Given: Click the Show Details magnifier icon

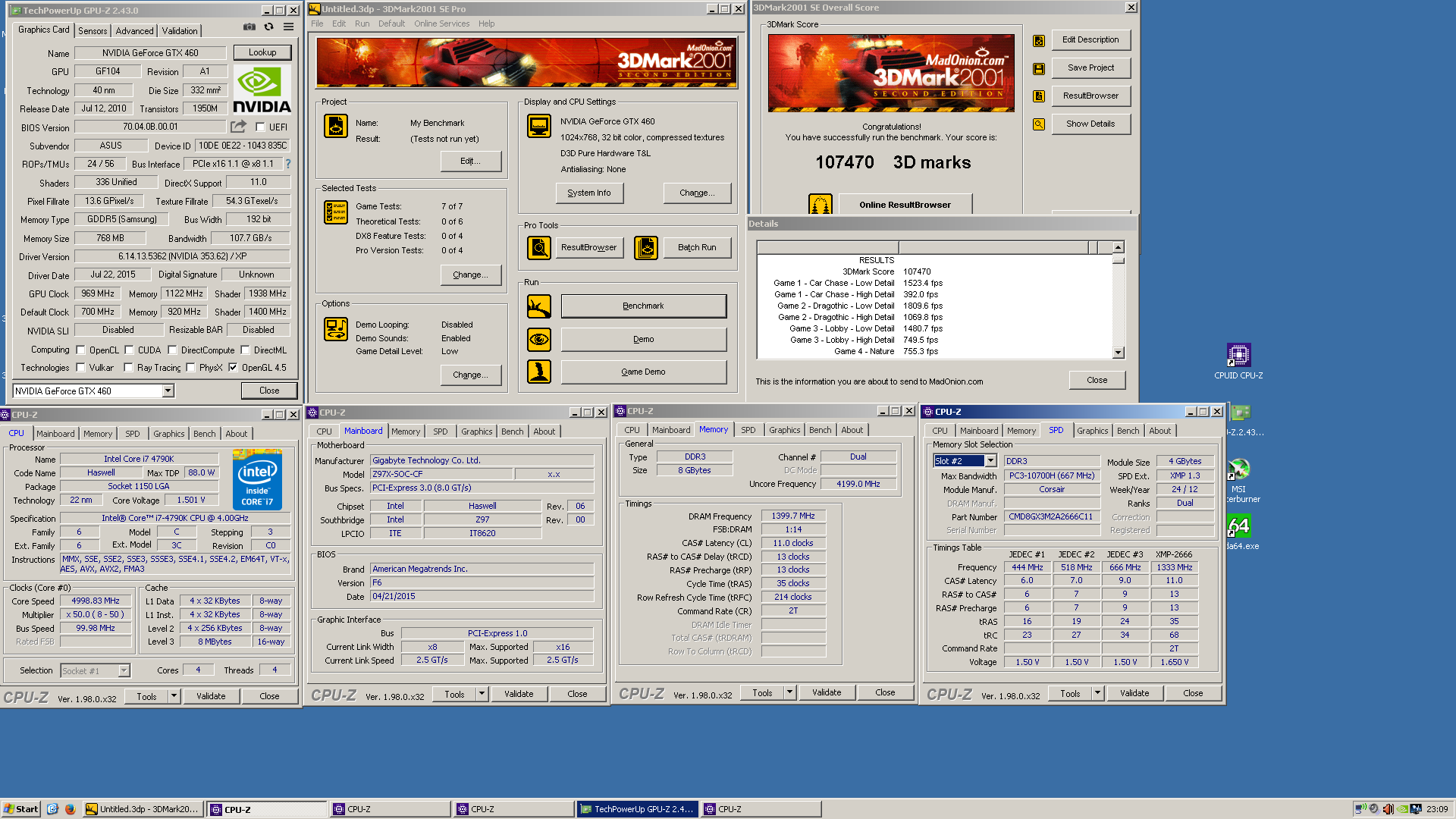Looking at the screenshot, I should point(1039,124).
